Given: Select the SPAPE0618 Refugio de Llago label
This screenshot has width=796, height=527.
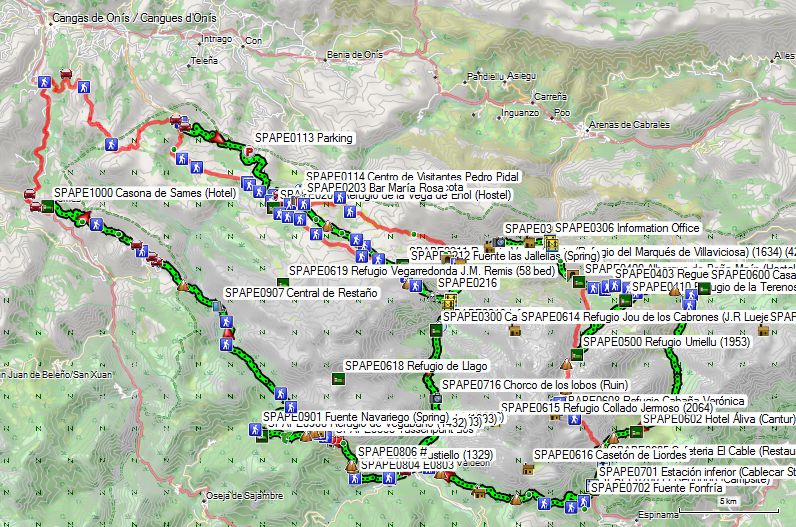Looking at the screenshot, I should click(x=400, y=365).
